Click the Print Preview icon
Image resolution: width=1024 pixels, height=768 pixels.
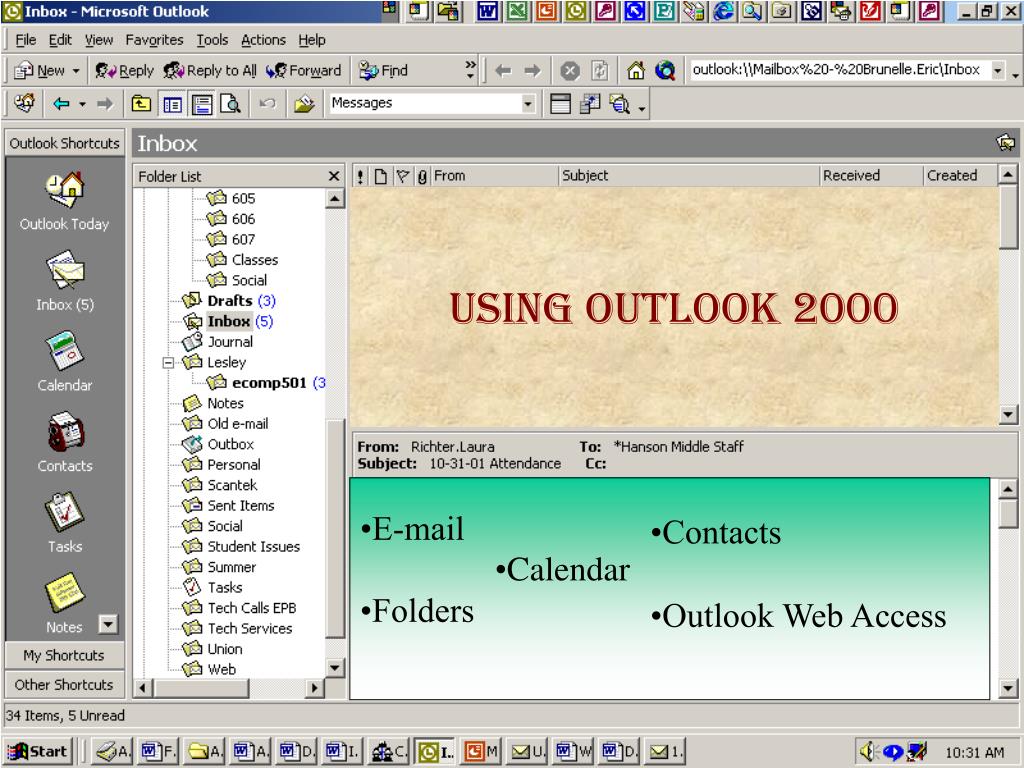coord(231,104)
